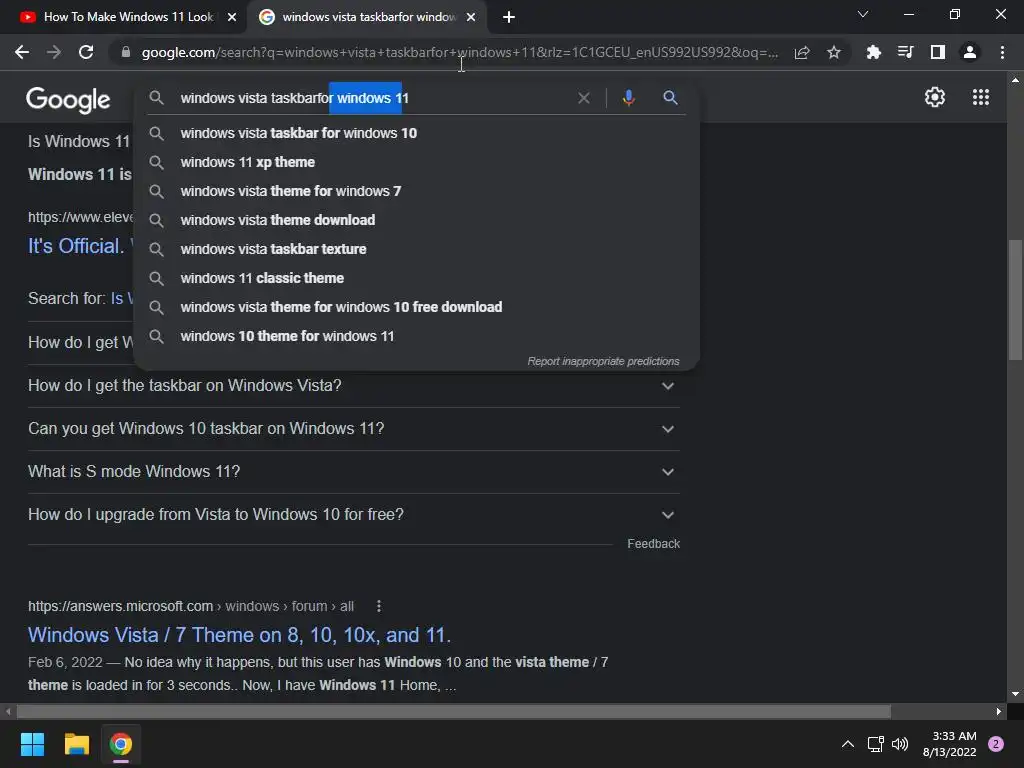Open the volume tray icon
1024x768 pixels.
point(900,744)
